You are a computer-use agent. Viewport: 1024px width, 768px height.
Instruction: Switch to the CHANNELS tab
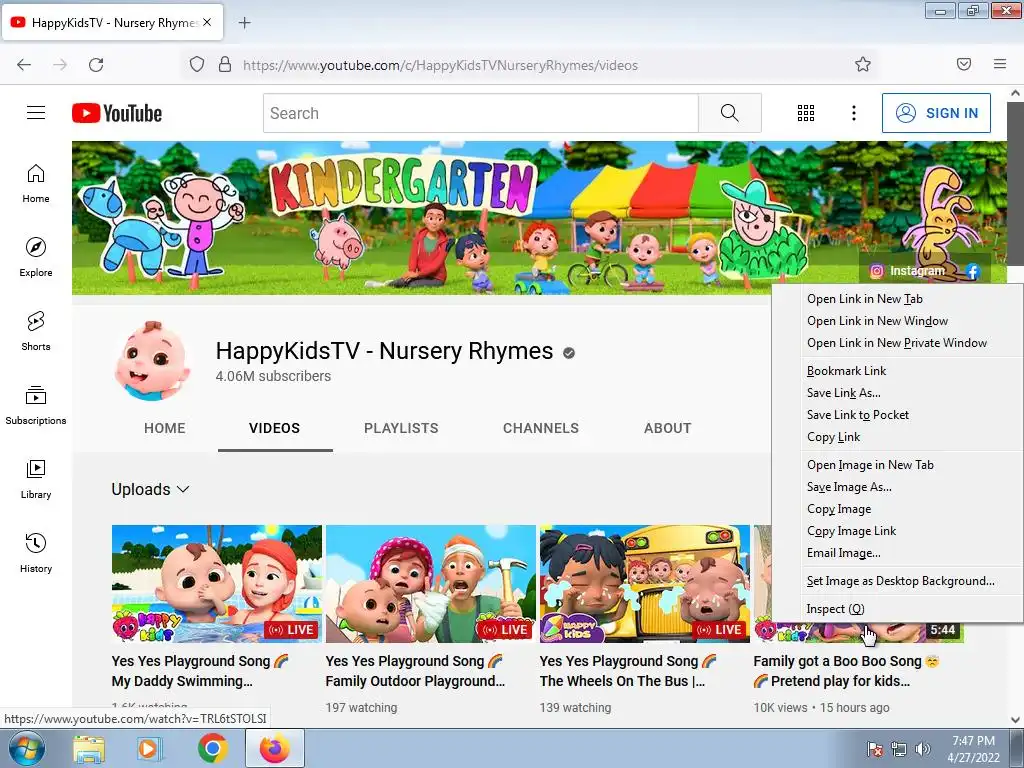[541, 428]
